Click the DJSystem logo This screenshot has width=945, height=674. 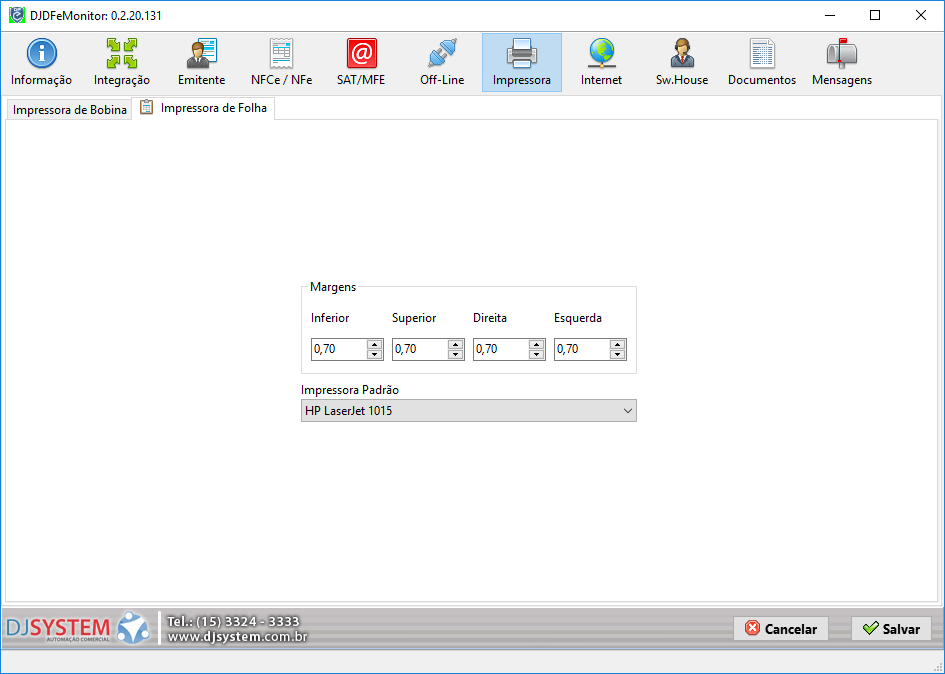(x=77, y=628)
